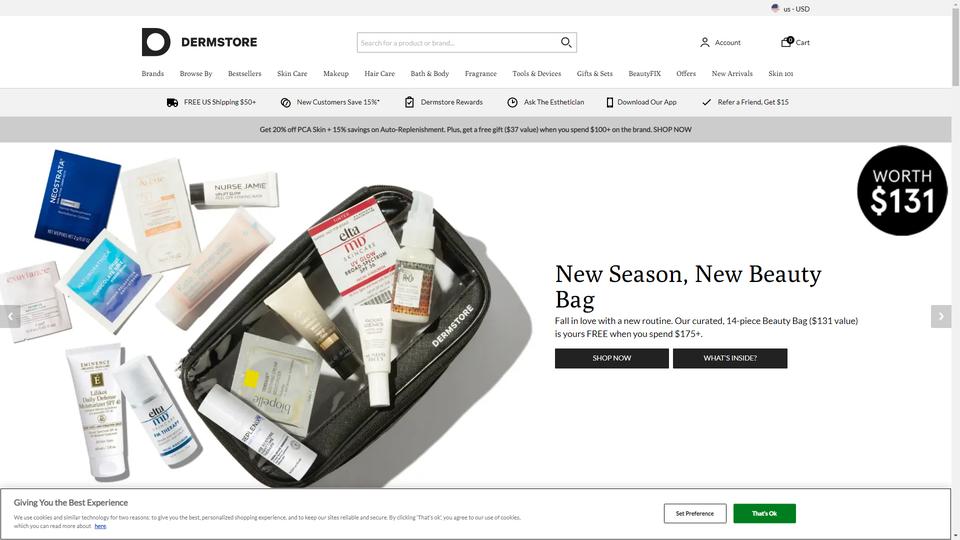Focus the product or brand search field
This screenshot has width=960, height=540.
point(458,43)
